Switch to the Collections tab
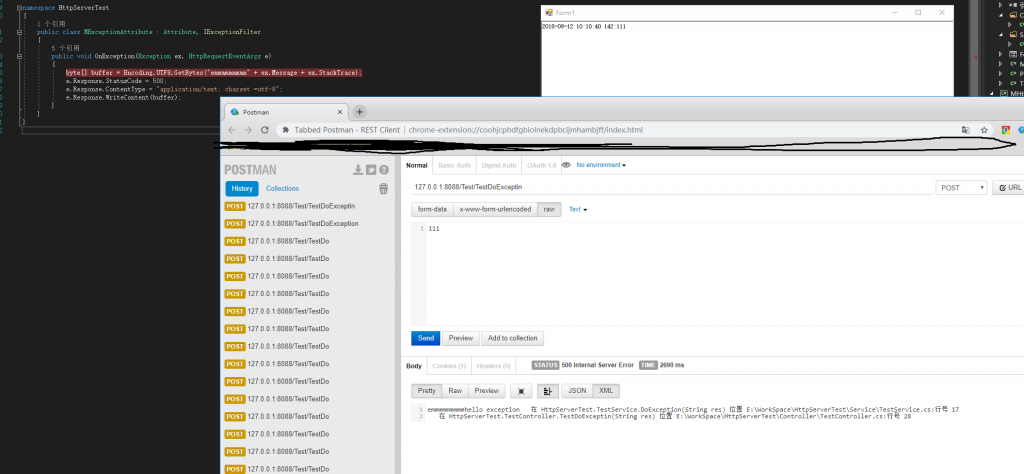Viewport: 1024px width, 474px height. [282, 188]
